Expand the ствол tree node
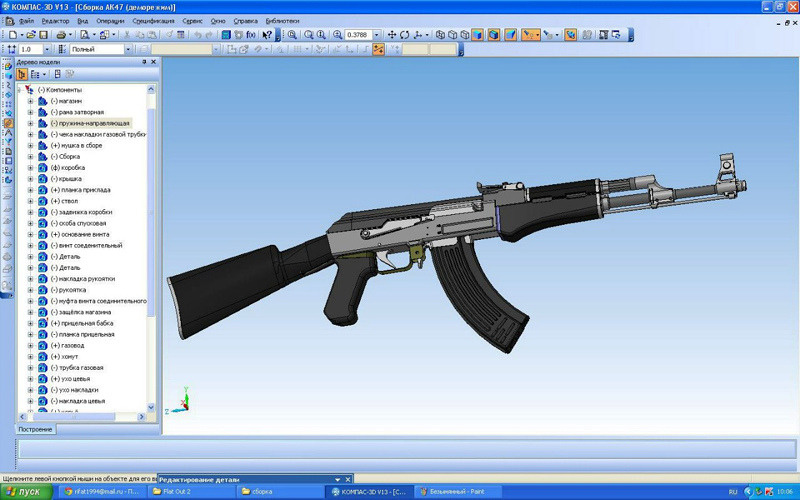This screenshot has height=500, width=800. (x=30, y=201)
